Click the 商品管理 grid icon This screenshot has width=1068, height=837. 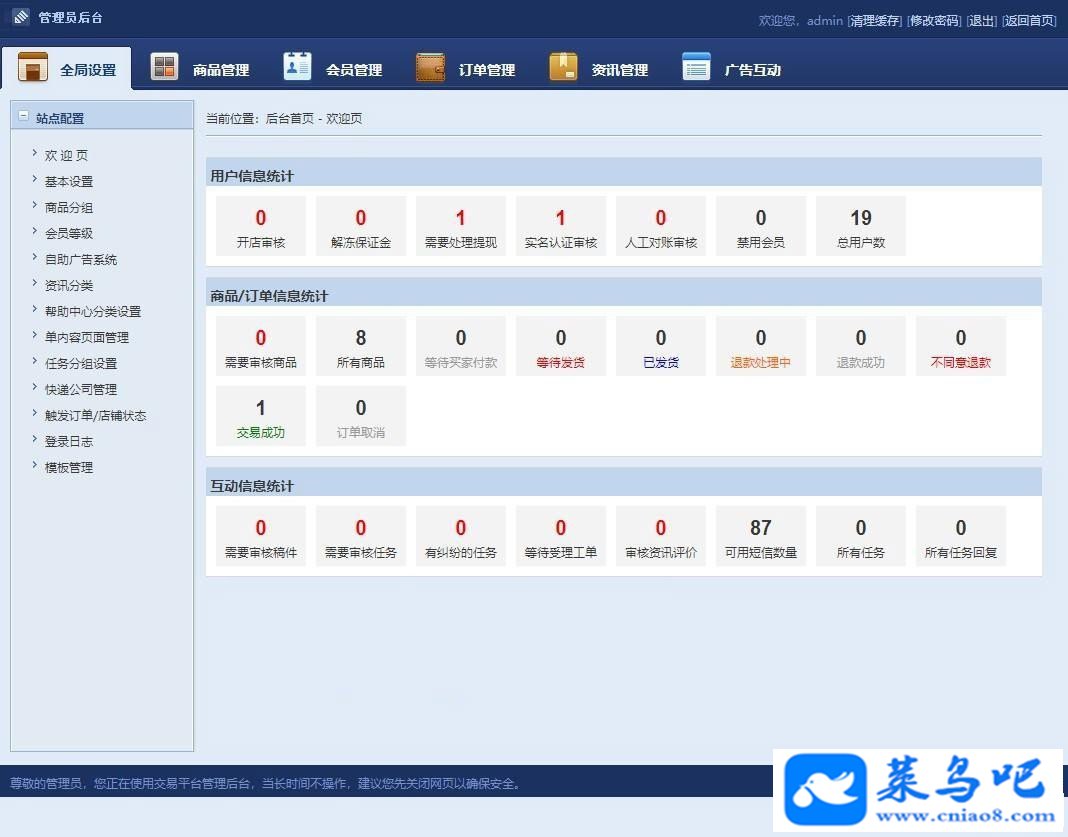(164, 67)
